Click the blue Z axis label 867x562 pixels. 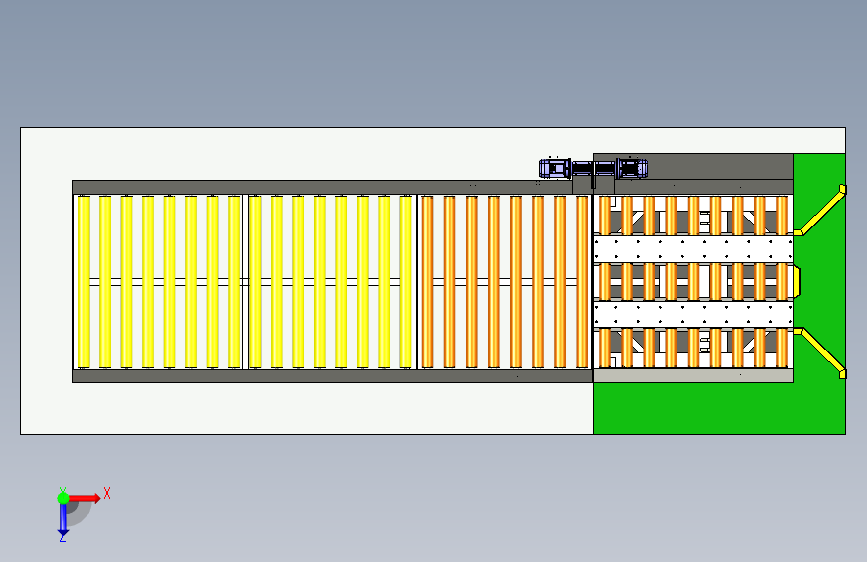pos(63,537)
